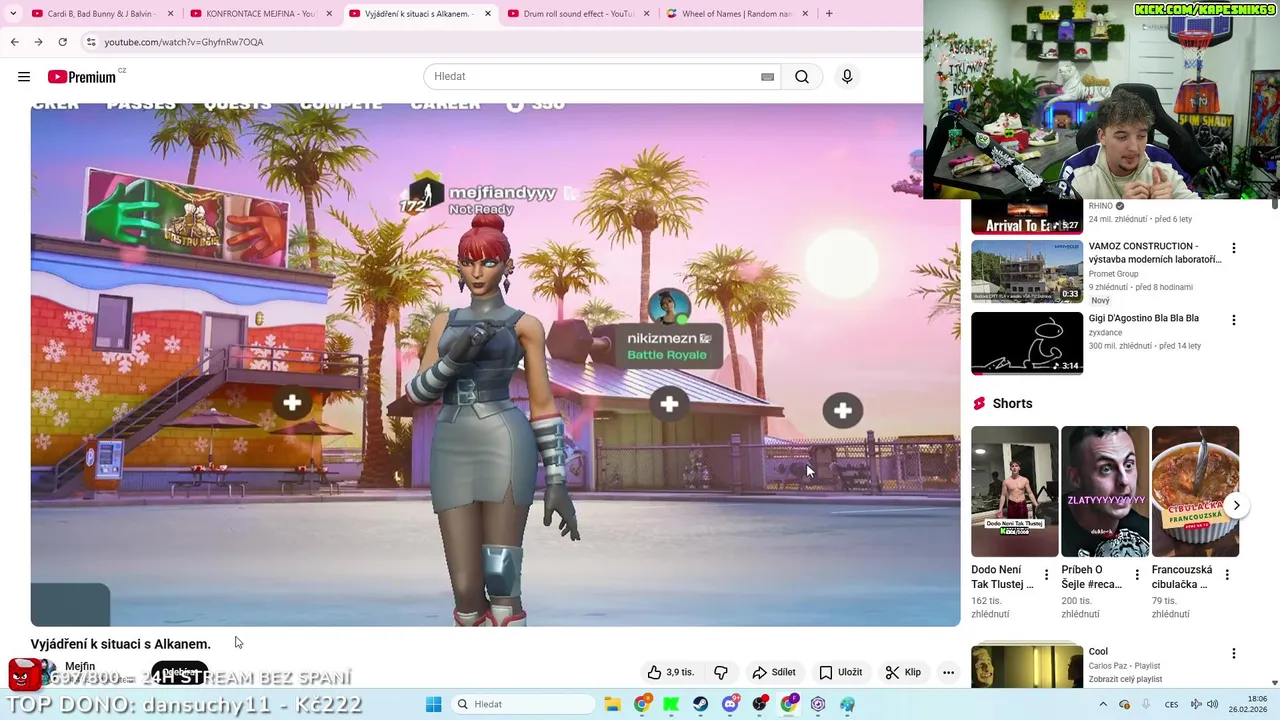Open more actions three-dot menu under video
This screenshot has width=1280, height=720.
point(948,672)
